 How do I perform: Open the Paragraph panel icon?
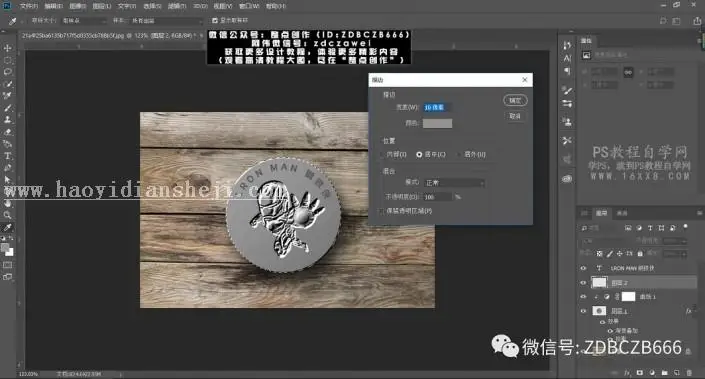567,71
